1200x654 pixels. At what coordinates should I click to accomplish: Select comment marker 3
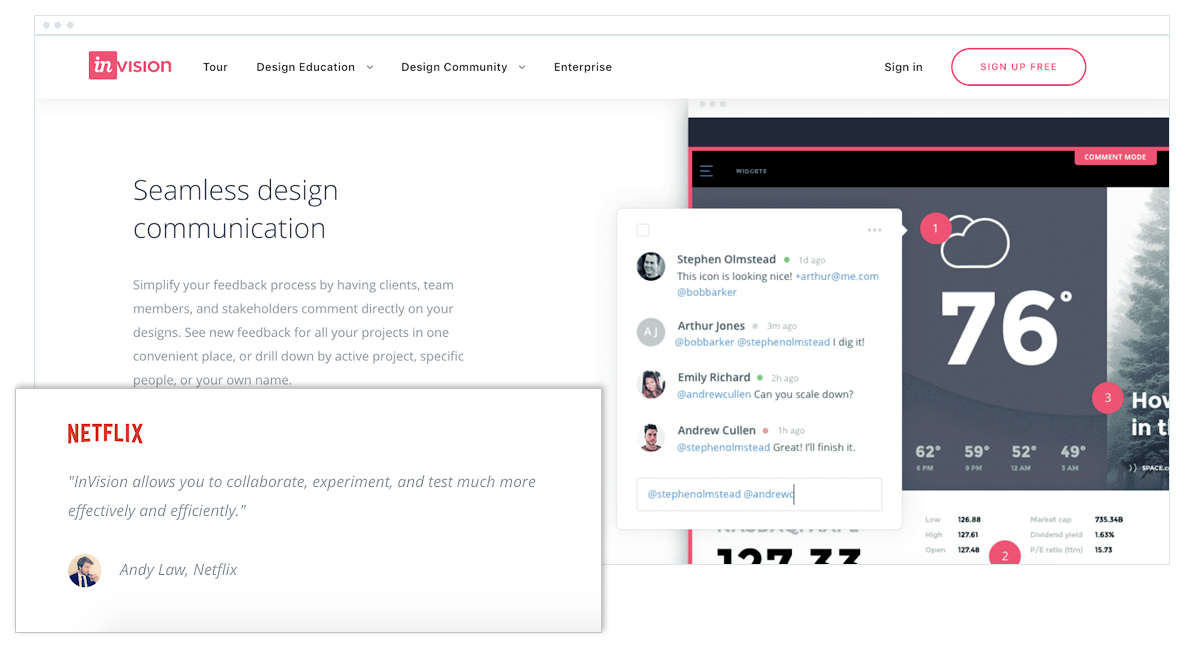click(x=1107, y=398)
